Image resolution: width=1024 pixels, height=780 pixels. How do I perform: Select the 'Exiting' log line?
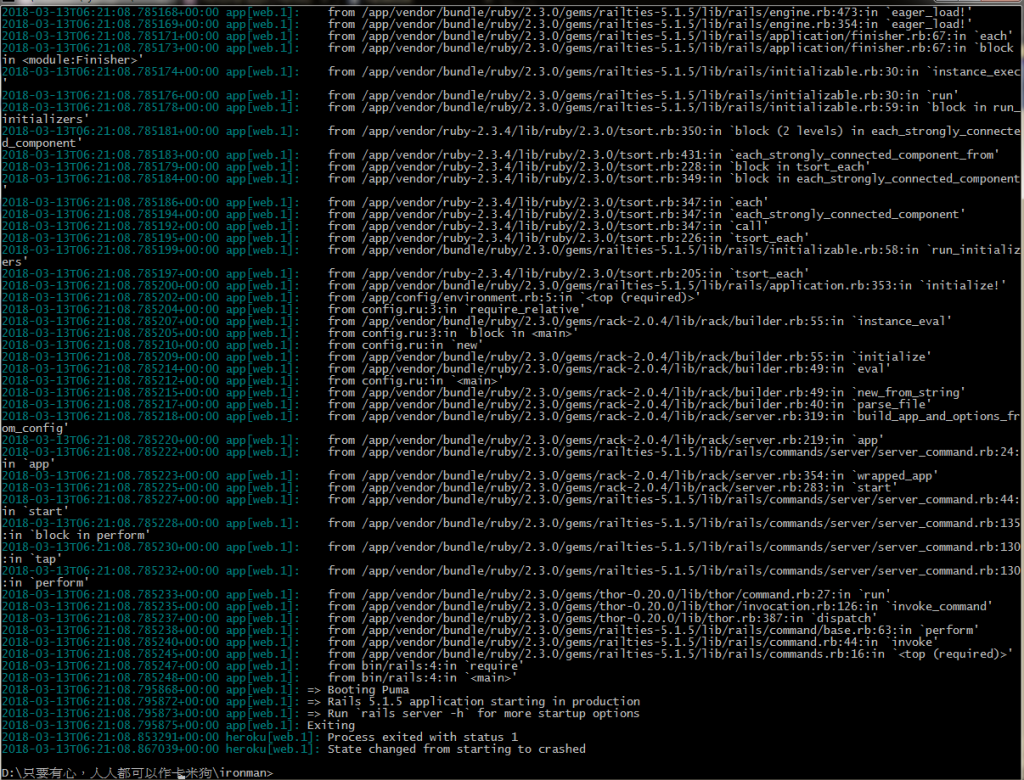click(x=330, y=725)
